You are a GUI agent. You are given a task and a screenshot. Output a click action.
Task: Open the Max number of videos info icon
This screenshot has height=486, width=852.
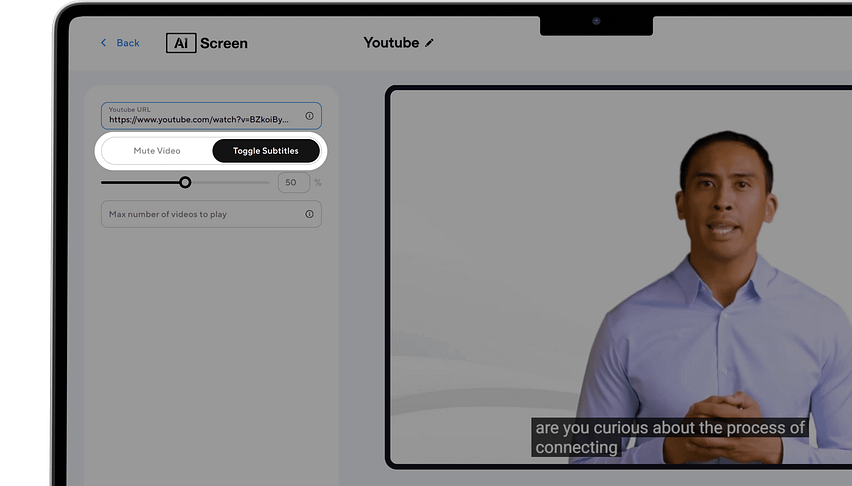click(x=309, y=214)
